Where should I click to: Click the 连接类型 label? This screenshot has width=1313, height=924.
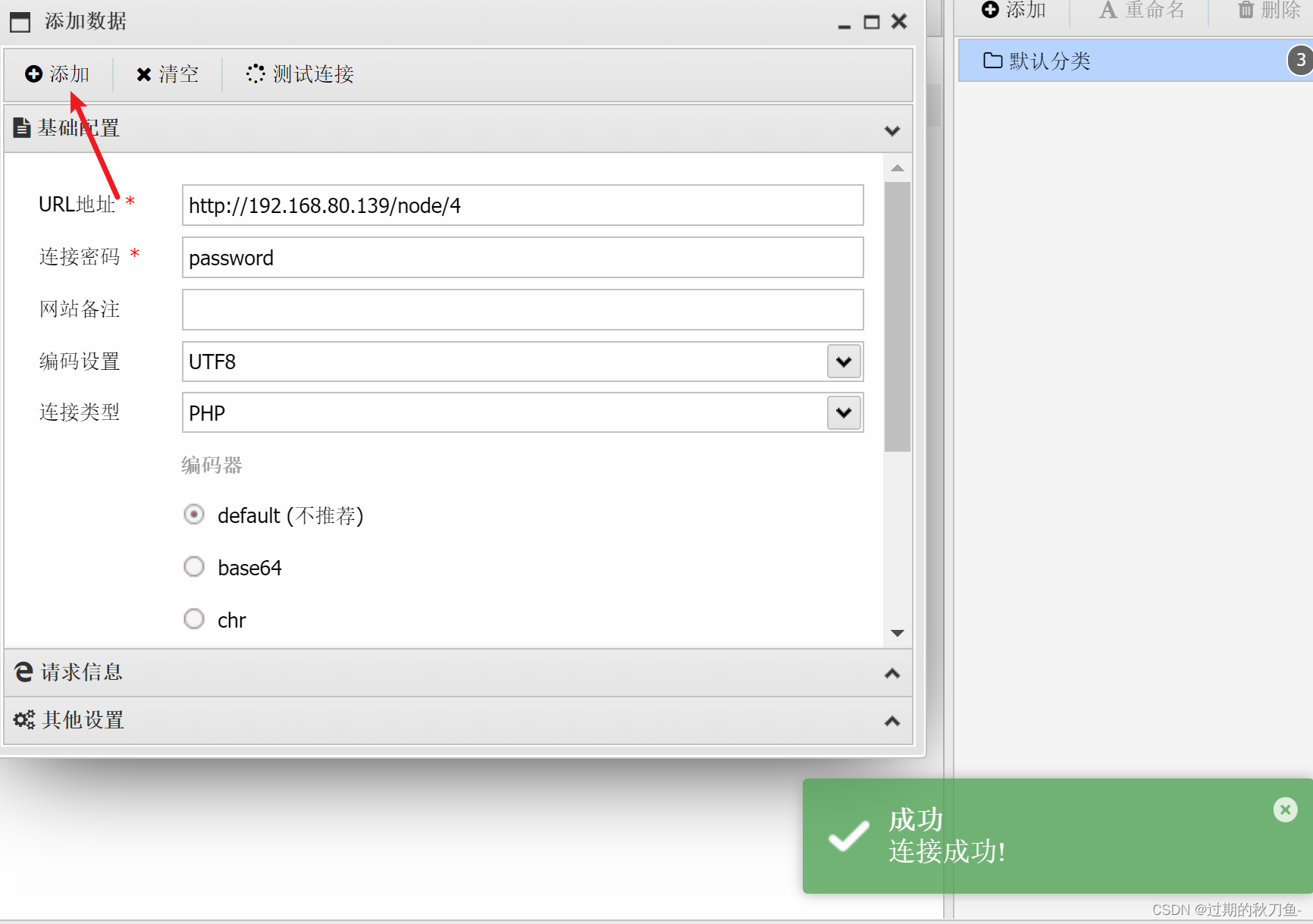pos(80,412)
